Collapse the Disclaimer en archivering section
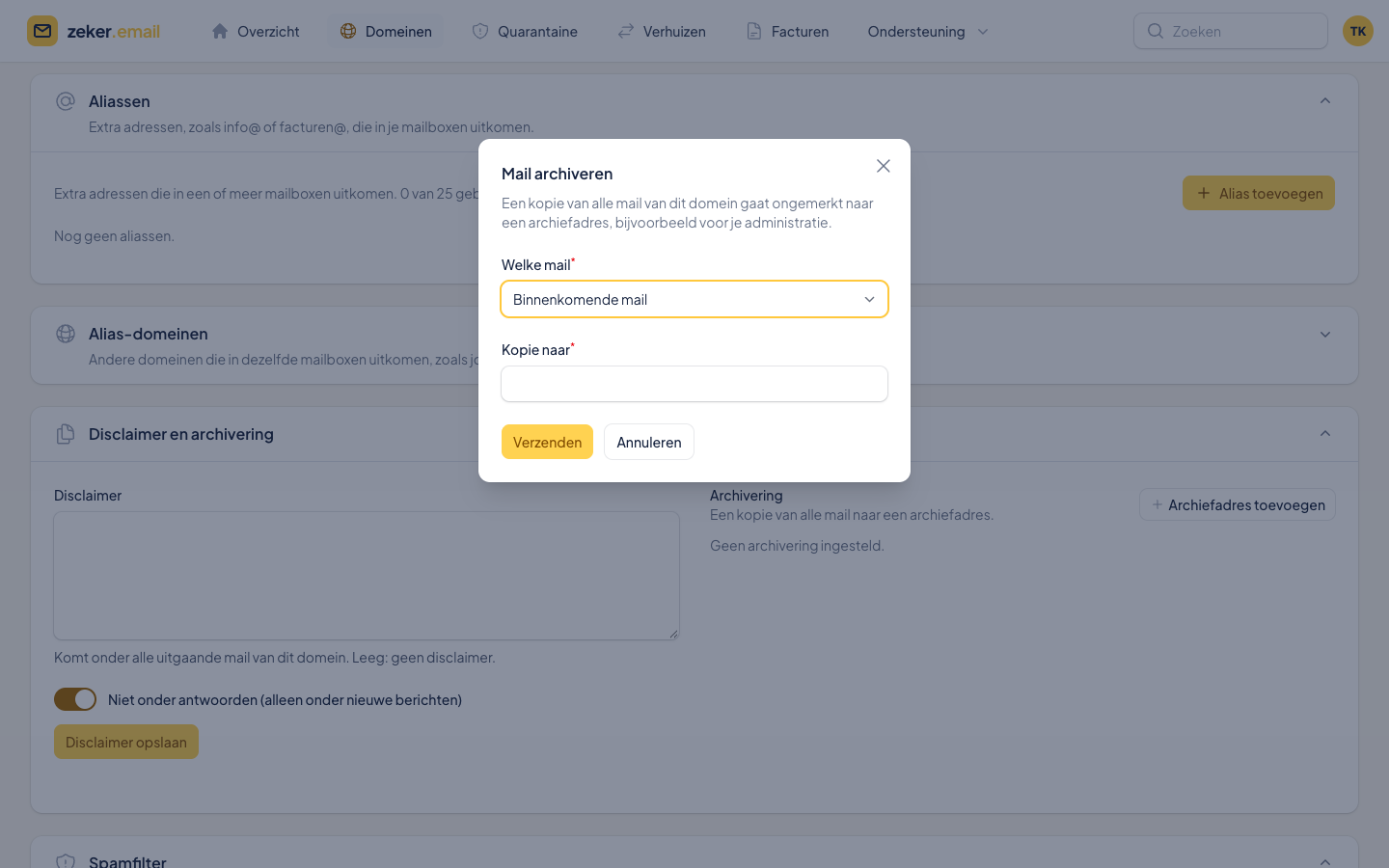Viewport: 1389px width, 868px height. point(1325,434)
